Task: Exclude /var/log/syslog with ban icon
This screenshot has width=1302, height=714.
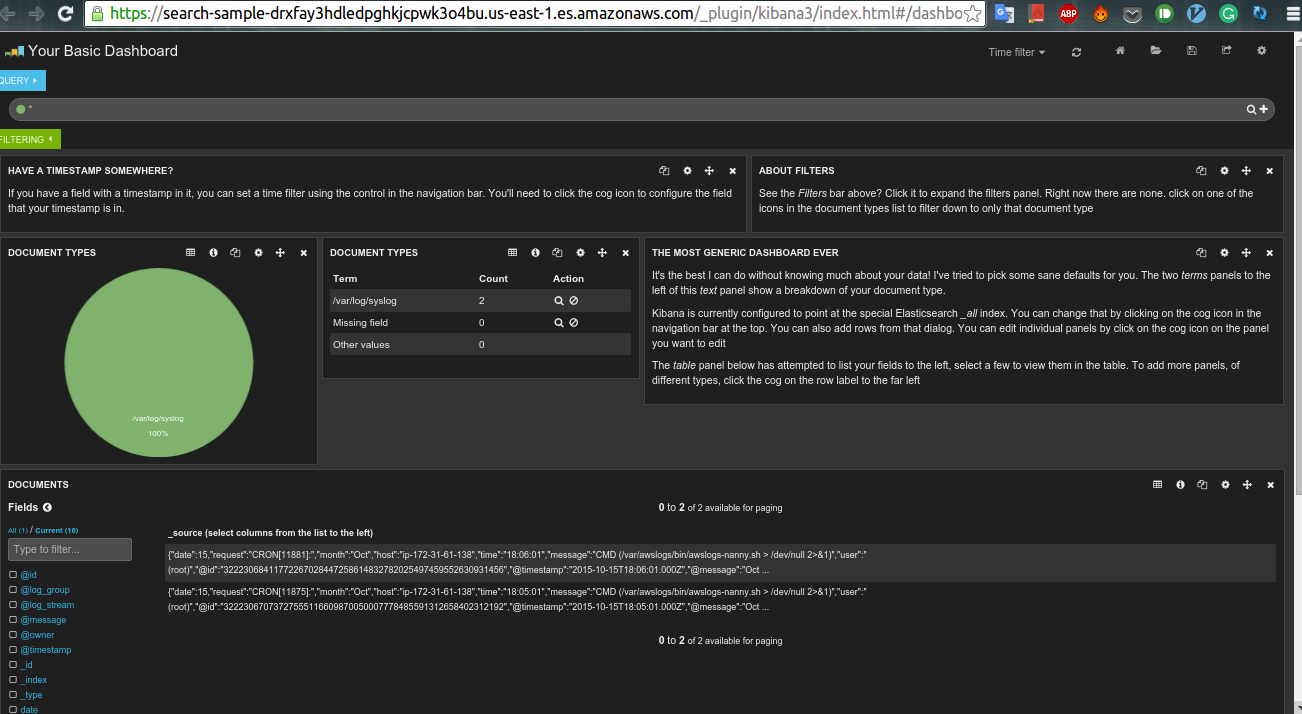Action: coord(573,300)
